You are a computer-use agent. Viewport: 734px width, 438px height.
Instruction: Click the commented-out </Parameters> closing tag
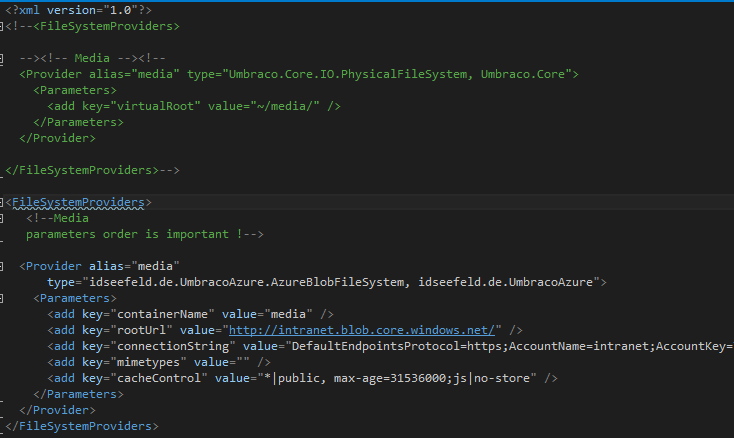(78, 122)
